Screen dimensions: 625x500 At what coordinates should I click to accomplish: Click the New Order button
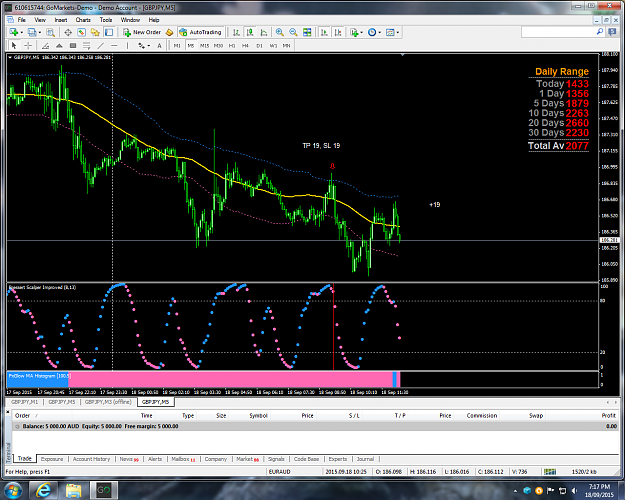(x=142, y=32)
